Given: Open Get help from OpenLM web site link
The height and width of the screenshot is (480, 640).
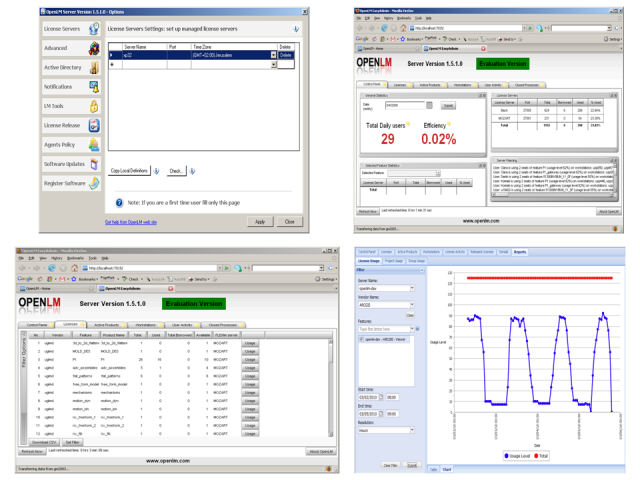Looking at the screenshot, I should 131,222.
